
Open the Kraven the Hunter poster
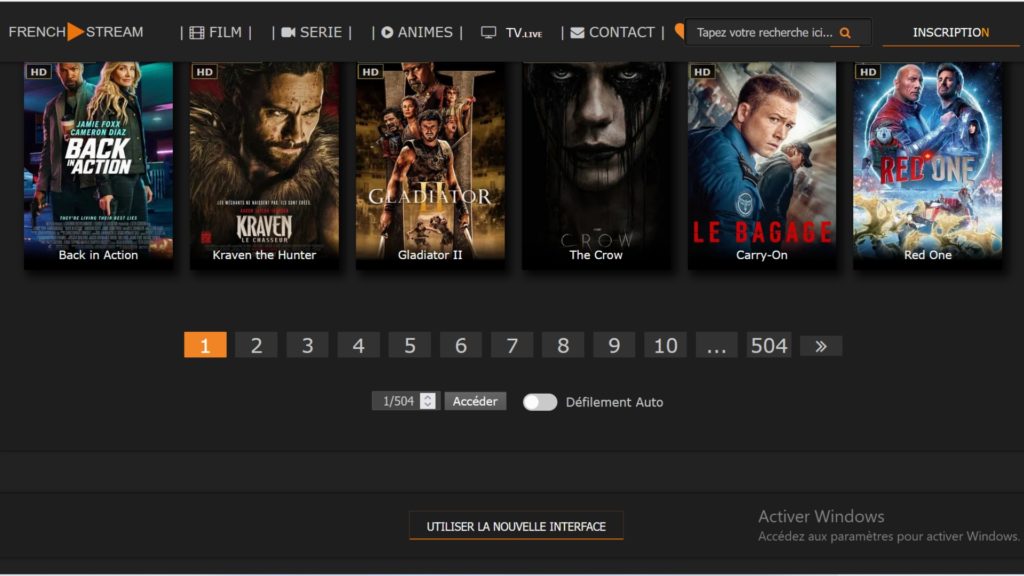[264, 160]
